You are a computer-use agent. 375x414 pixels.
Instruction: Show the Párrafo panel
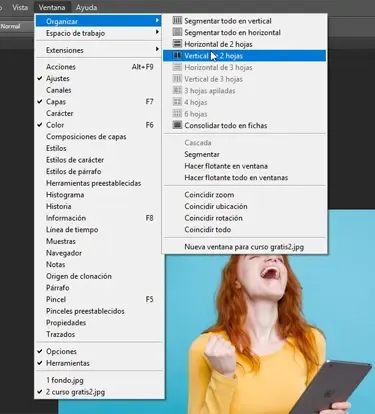pyautogui.click(x=99, y=288)
